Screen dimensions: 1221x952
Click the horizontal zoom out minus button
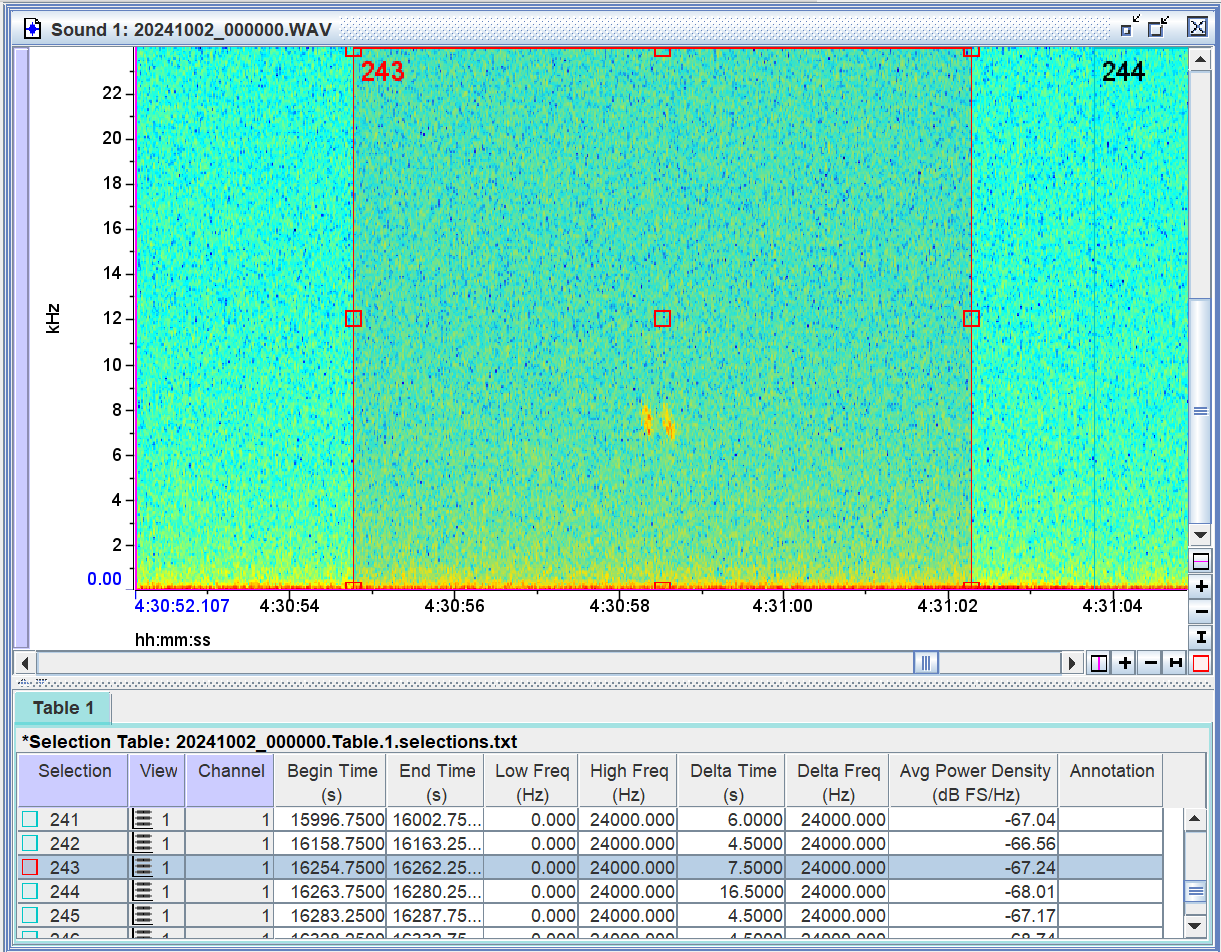click(1150, 663)
